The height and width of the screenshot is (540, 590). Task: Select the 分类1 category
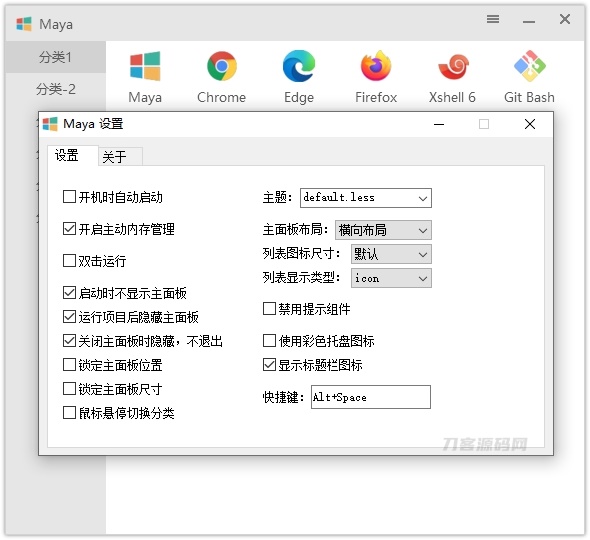(55, 57)
